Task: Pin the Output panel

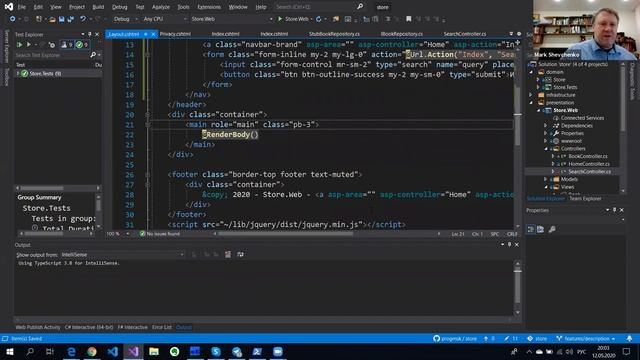Action: coord(509,244)
